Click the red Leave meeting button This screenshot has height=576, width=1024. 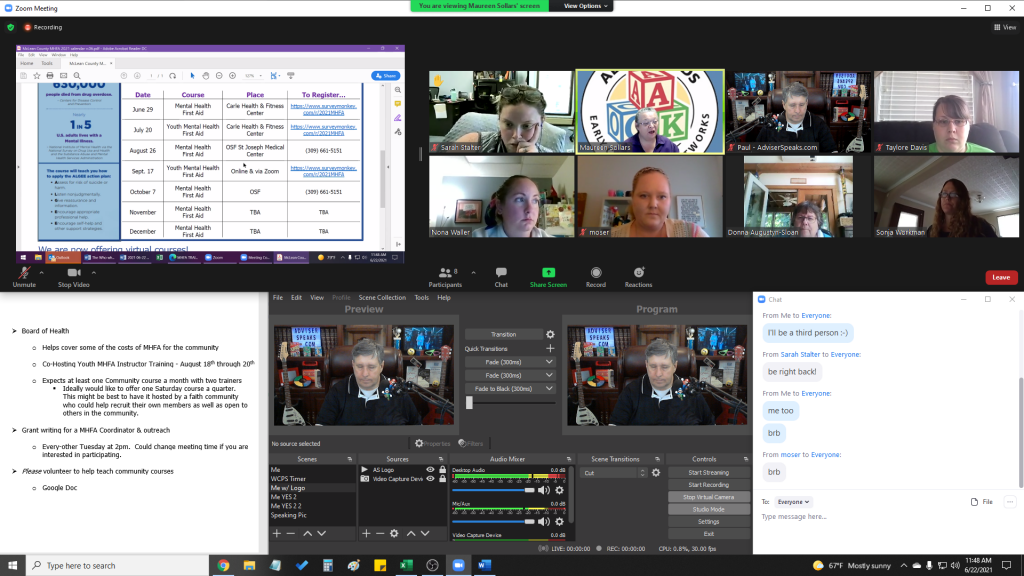pos(1001,277)
